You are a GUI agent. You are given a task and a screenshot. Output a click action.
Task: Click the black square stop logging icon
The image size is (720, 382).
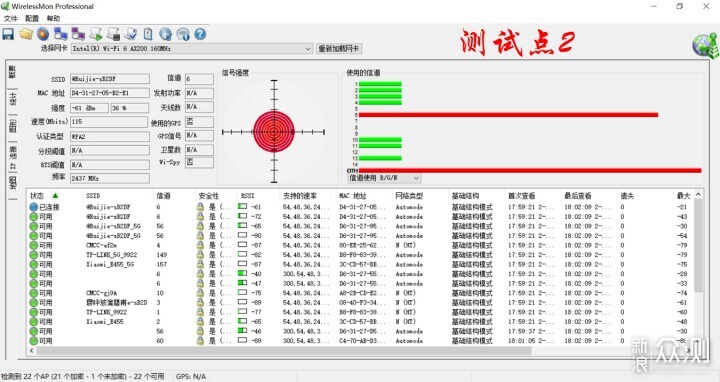coord(113,34)
